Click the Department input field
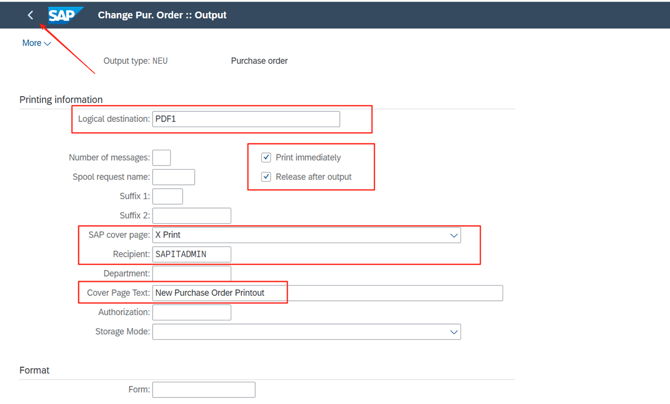The image size is (670, 404). coord(191,274)
